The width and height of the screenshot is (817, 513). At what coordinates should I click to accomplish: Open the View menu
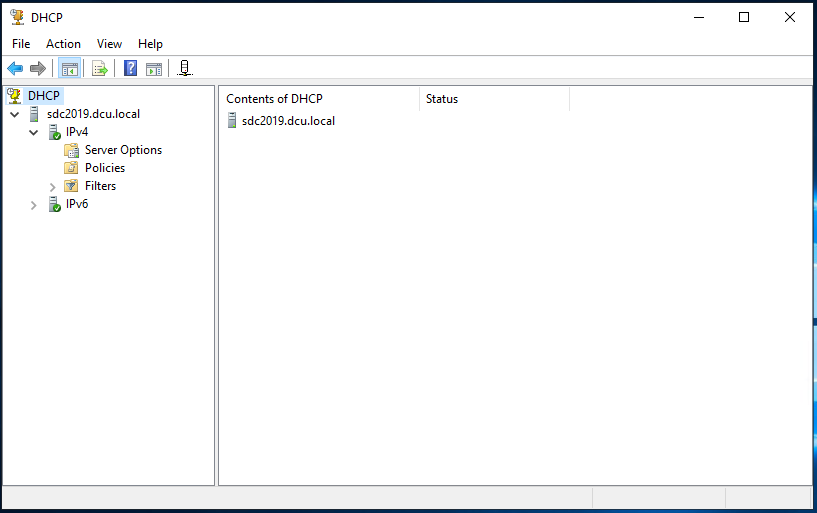[109, 44]
